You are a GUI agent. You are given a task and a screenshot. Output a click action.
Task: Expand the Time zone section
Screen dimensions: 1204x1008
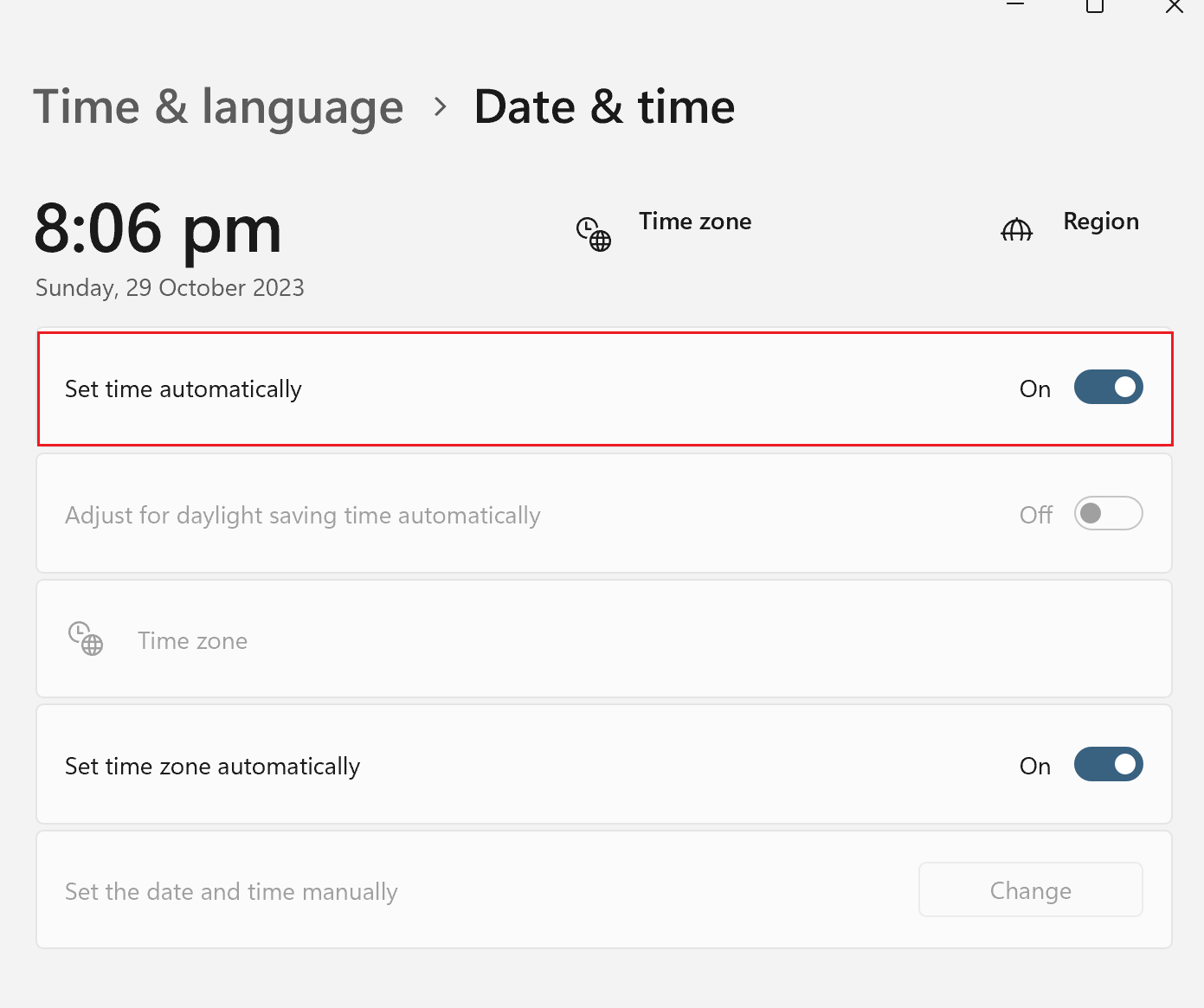603,639
